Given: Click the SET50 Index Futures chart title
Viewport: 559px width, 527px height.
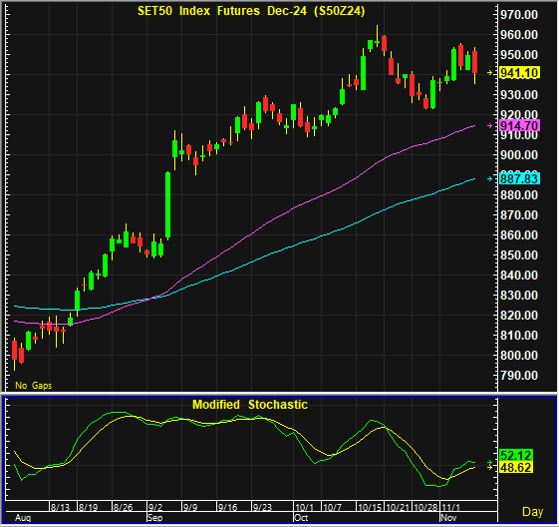Looking at the screenshot, I should 251,11.
